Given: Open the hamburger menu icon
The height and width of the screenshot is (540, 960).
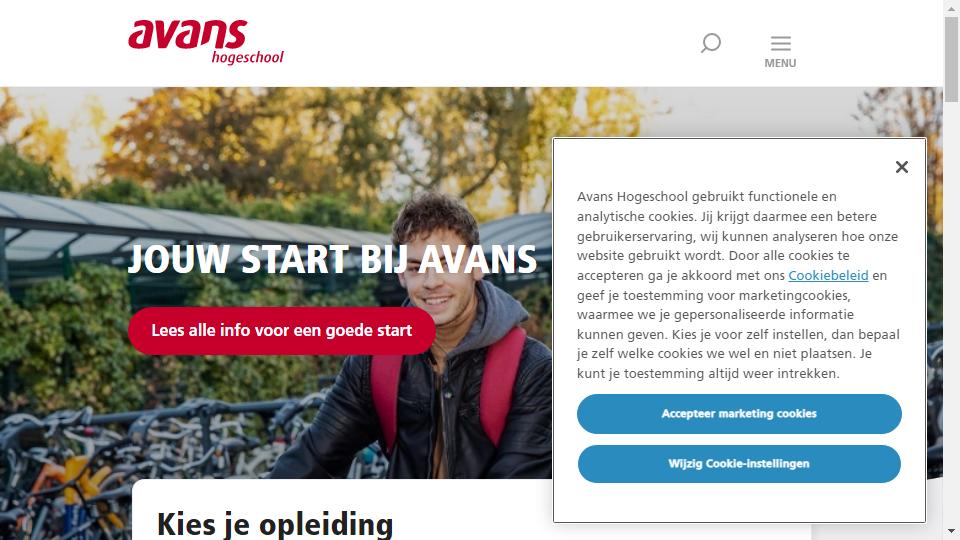Looking at the screenshot, I should (781, 43).
